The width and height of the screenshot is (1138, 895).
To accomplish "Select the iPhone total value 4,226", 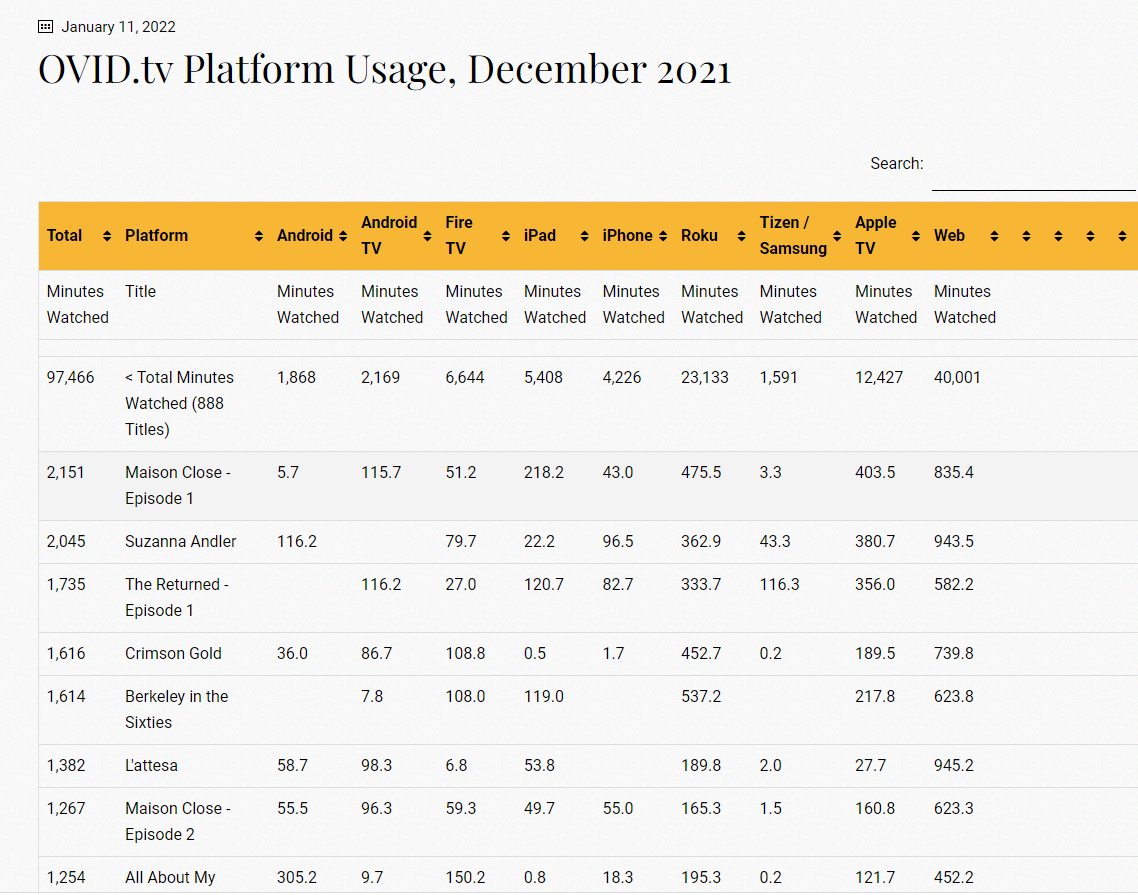I will pos(622,377).
